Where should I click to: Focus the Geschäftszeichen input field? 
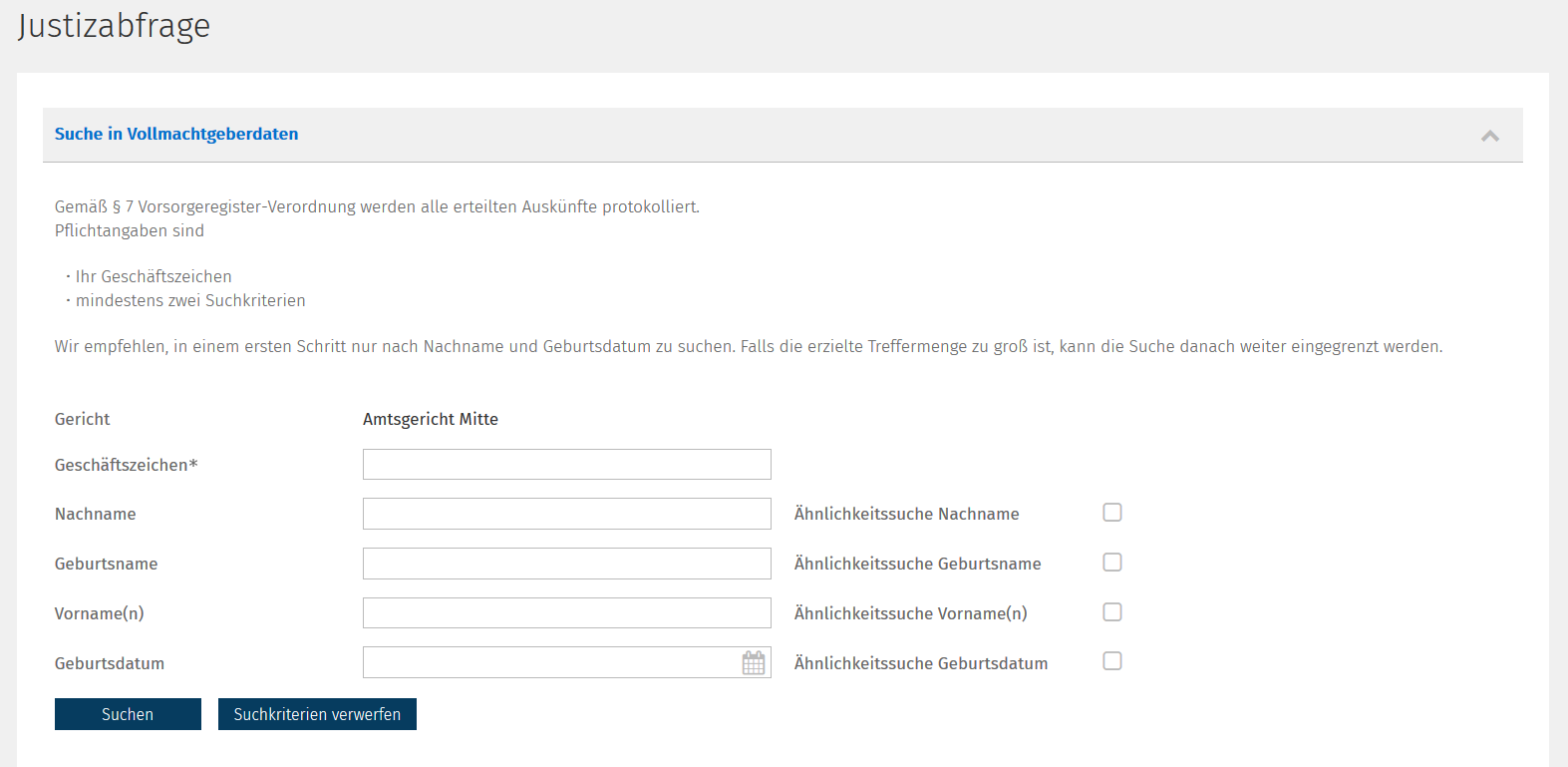pos(567,464)
